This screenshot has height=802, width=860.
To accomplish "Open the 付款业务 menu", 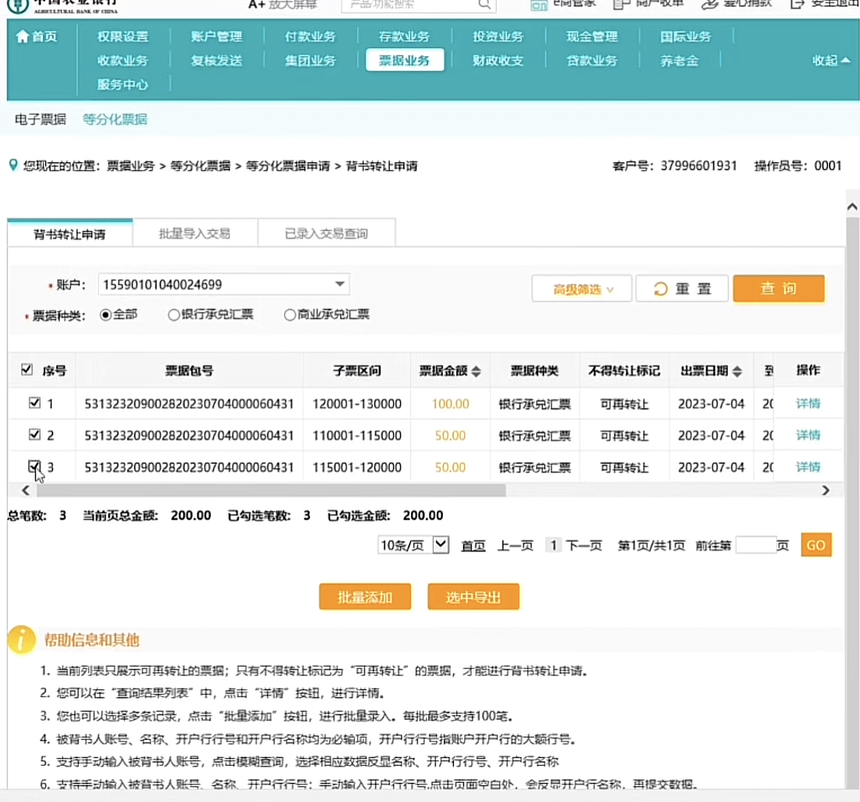I will [x=310, y=37].
